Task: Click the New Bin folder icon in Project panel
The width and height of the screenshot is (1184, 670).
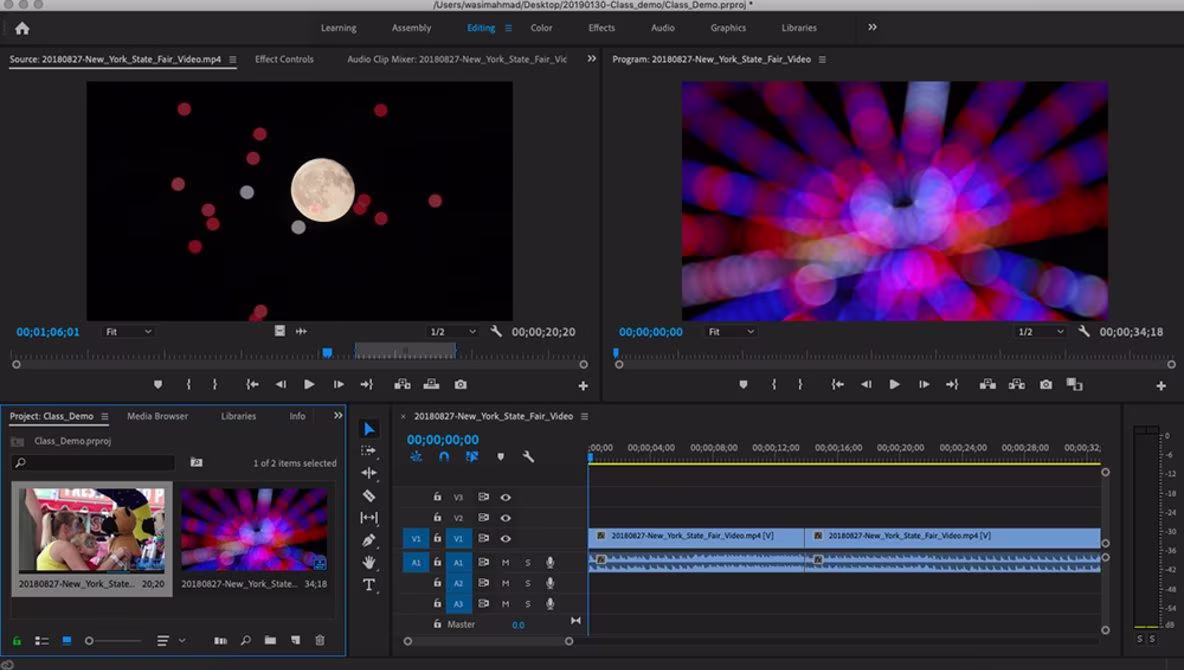Action: (270, 640)
